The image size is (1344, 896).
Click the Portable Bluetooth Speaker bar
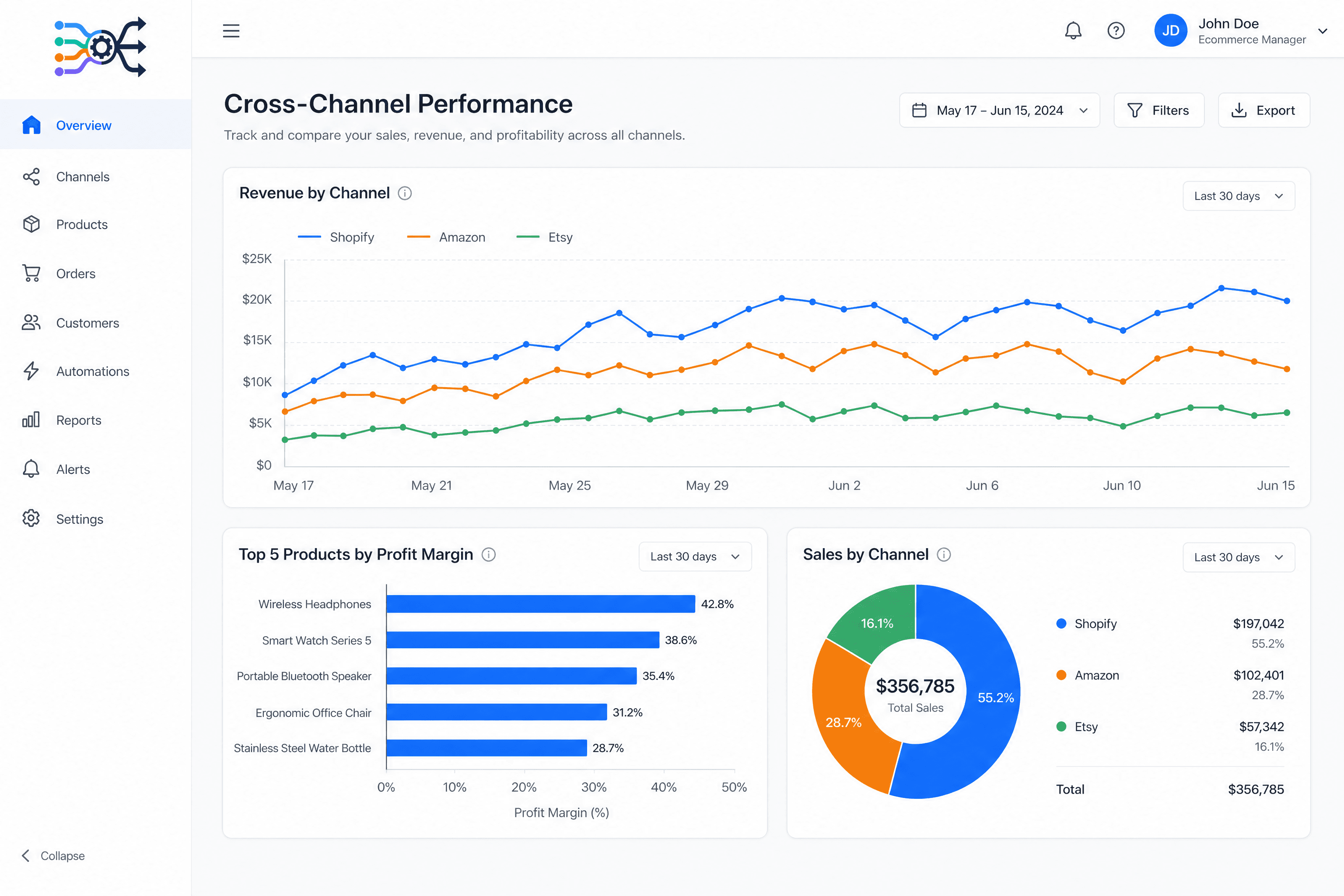(511, 676)
